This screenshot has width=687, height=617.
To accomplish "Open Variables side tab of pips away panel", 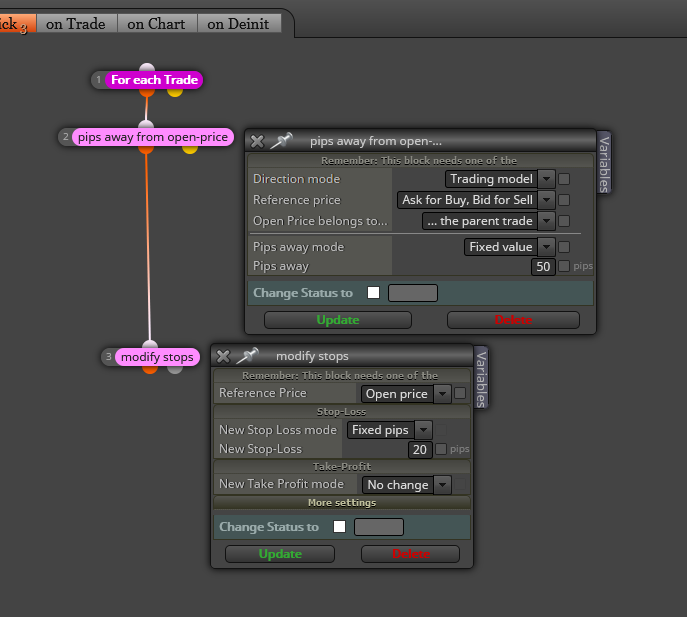I will coord(604,163).
